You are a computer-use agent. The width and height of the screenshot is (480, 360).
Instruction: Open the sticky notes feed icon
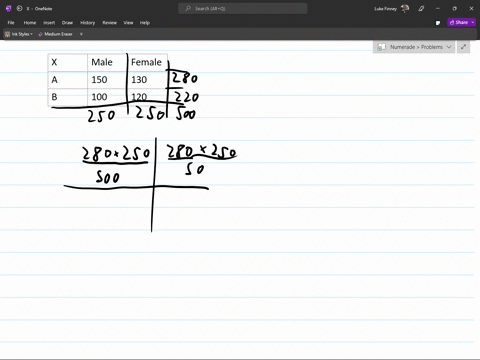click(x=438, y=23)
